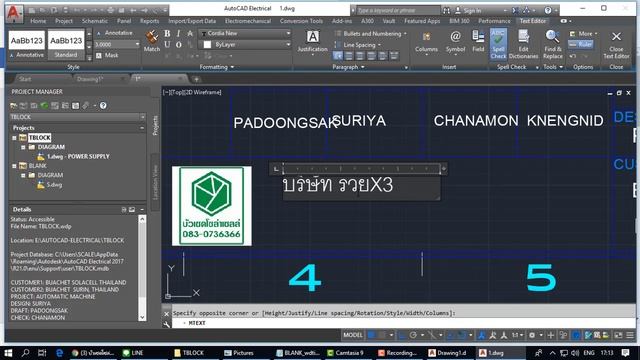
Task: Select 1.dwg - POWER SUPPLY drawing
Action: 78,156
